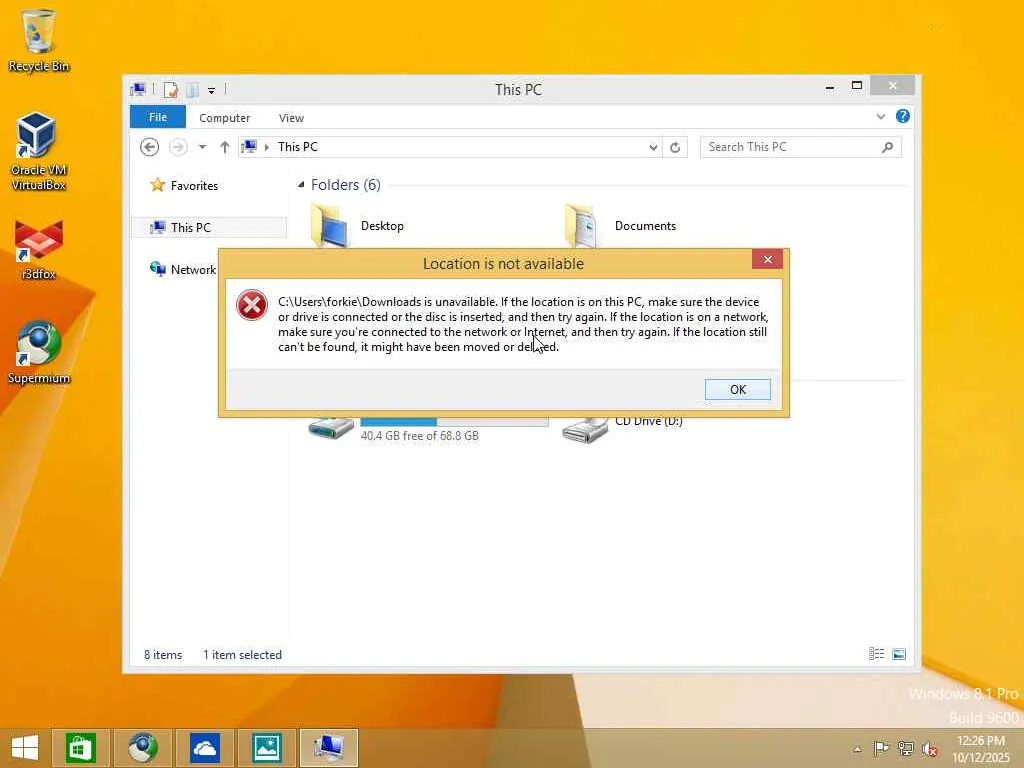The height and width of the screenshot is (768, 1024).
Task: Click the 8 items status text
Action: [x=163, y=654]
